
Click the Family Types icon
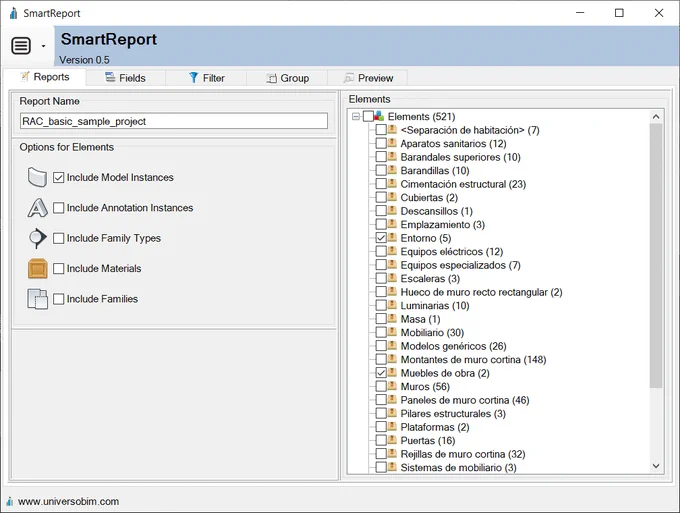click(x=37, y=238)
